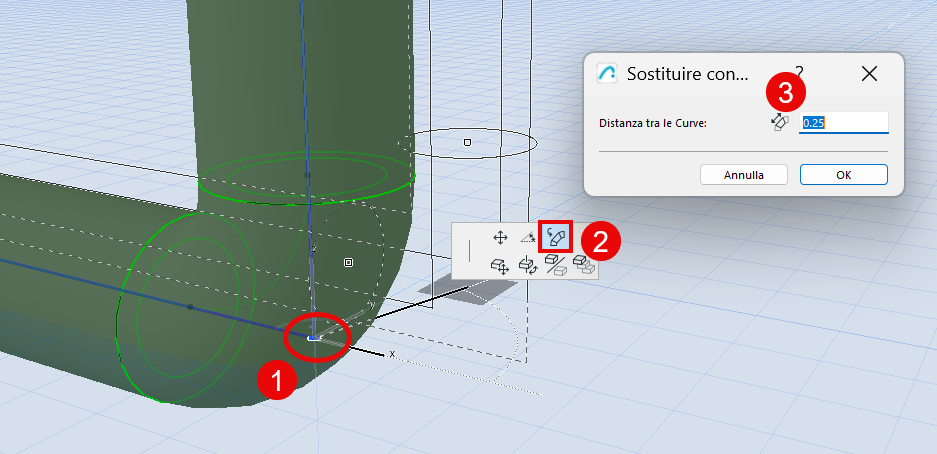Screen dimensions: 937x454
Task: Choose the rotate element pet palette icon
Action: 528,265
